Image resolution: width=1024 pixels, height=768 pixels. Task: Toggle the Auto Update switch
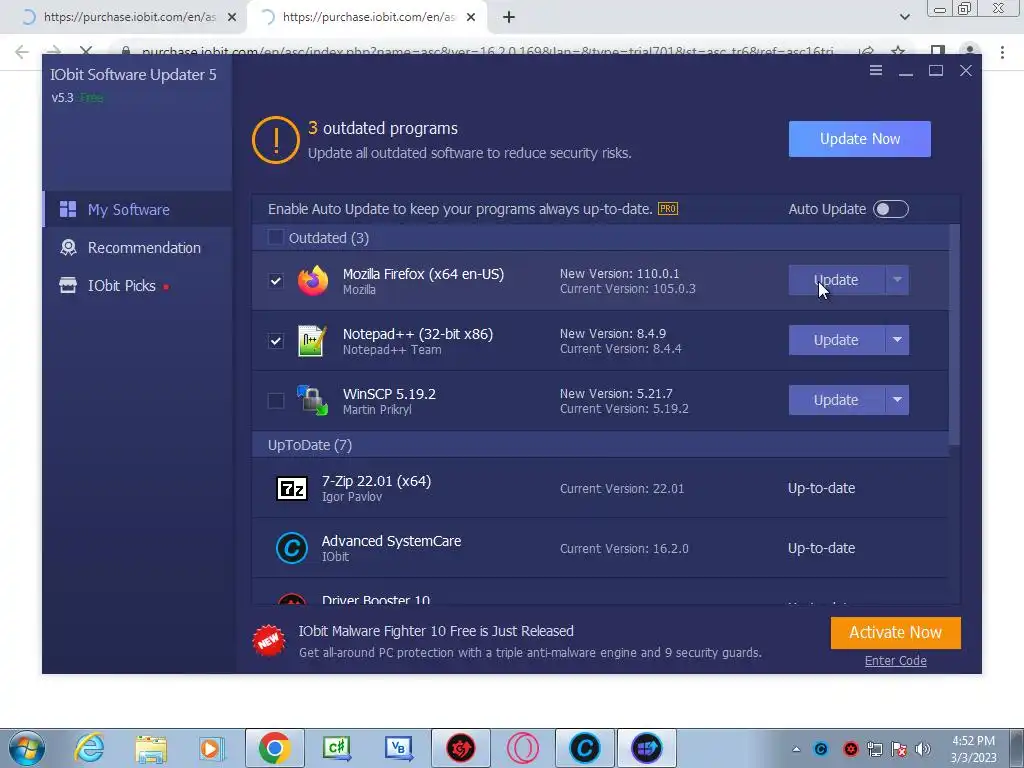tap(891, 209)
